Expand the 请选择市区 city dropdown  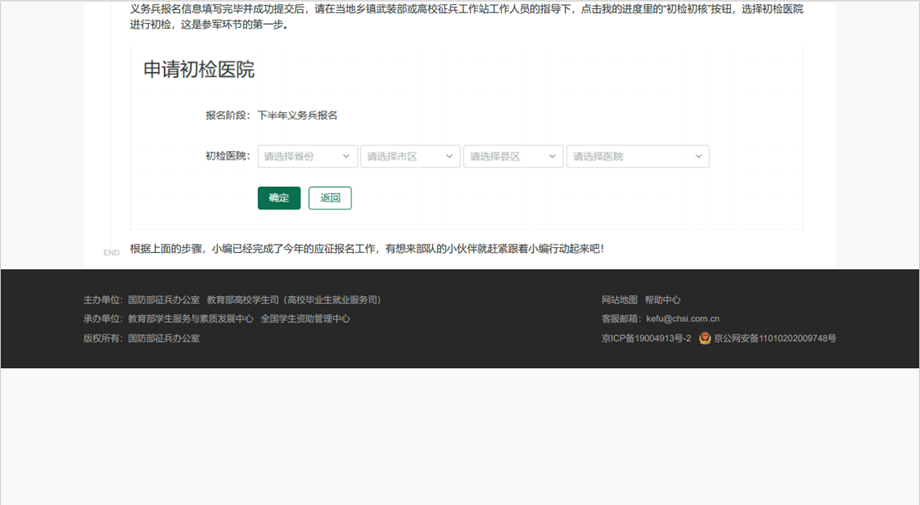pos(410,157)
